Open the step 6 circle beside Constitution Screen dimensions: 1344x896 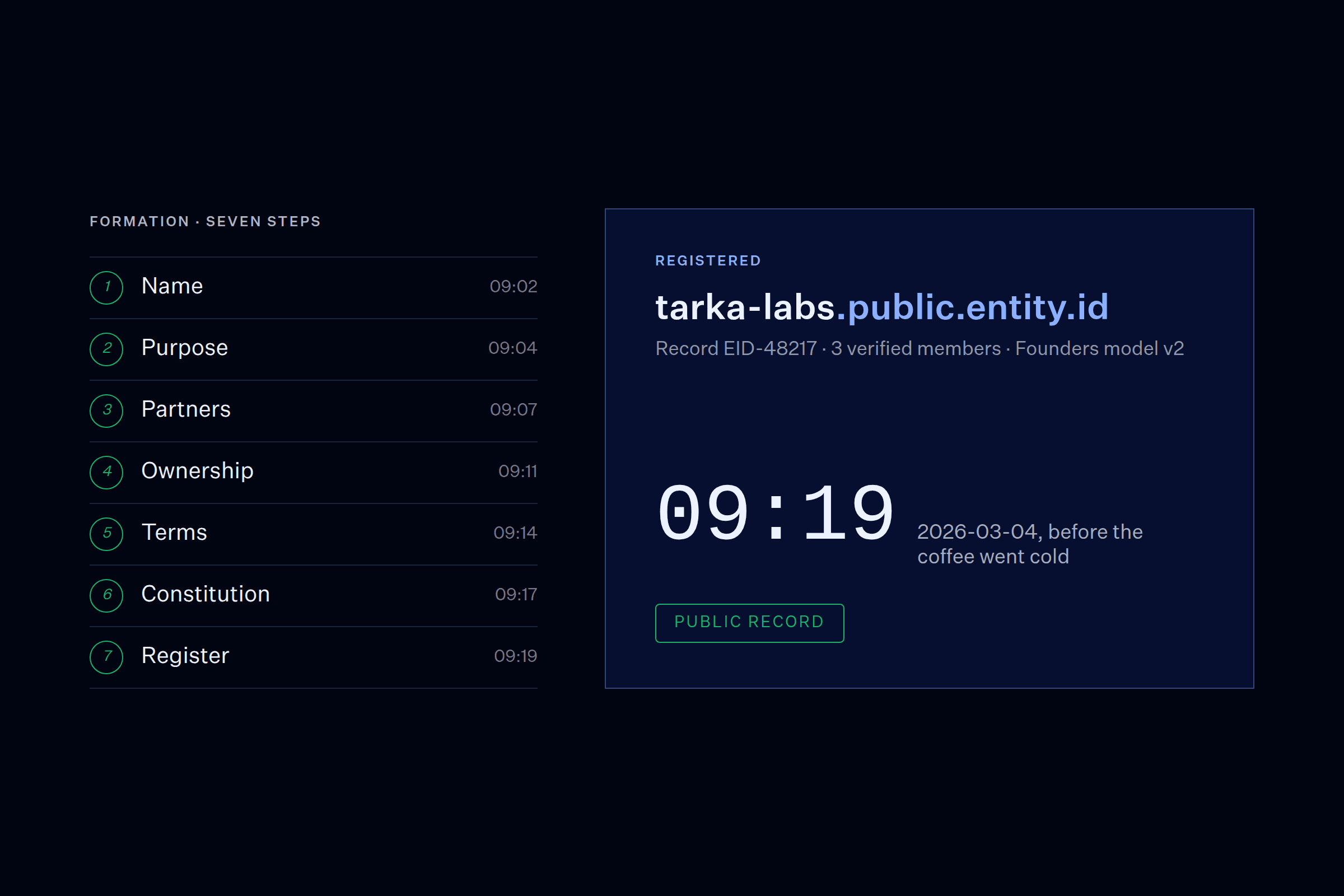click(106, 596)
